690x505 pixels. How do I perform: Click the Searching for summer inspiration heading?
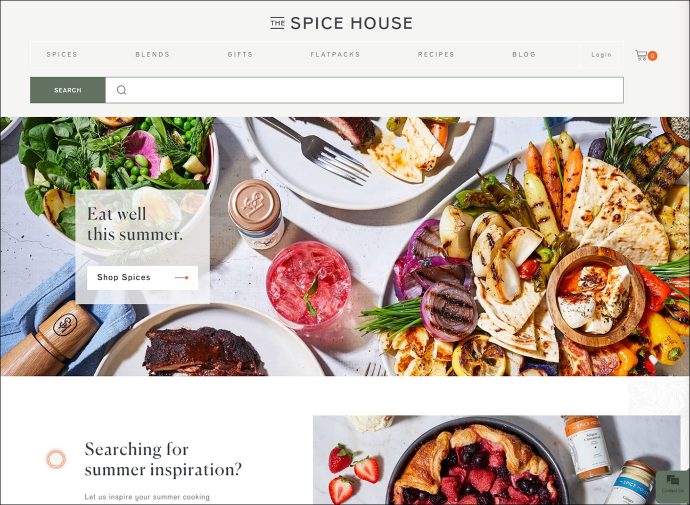click(163, 459)
